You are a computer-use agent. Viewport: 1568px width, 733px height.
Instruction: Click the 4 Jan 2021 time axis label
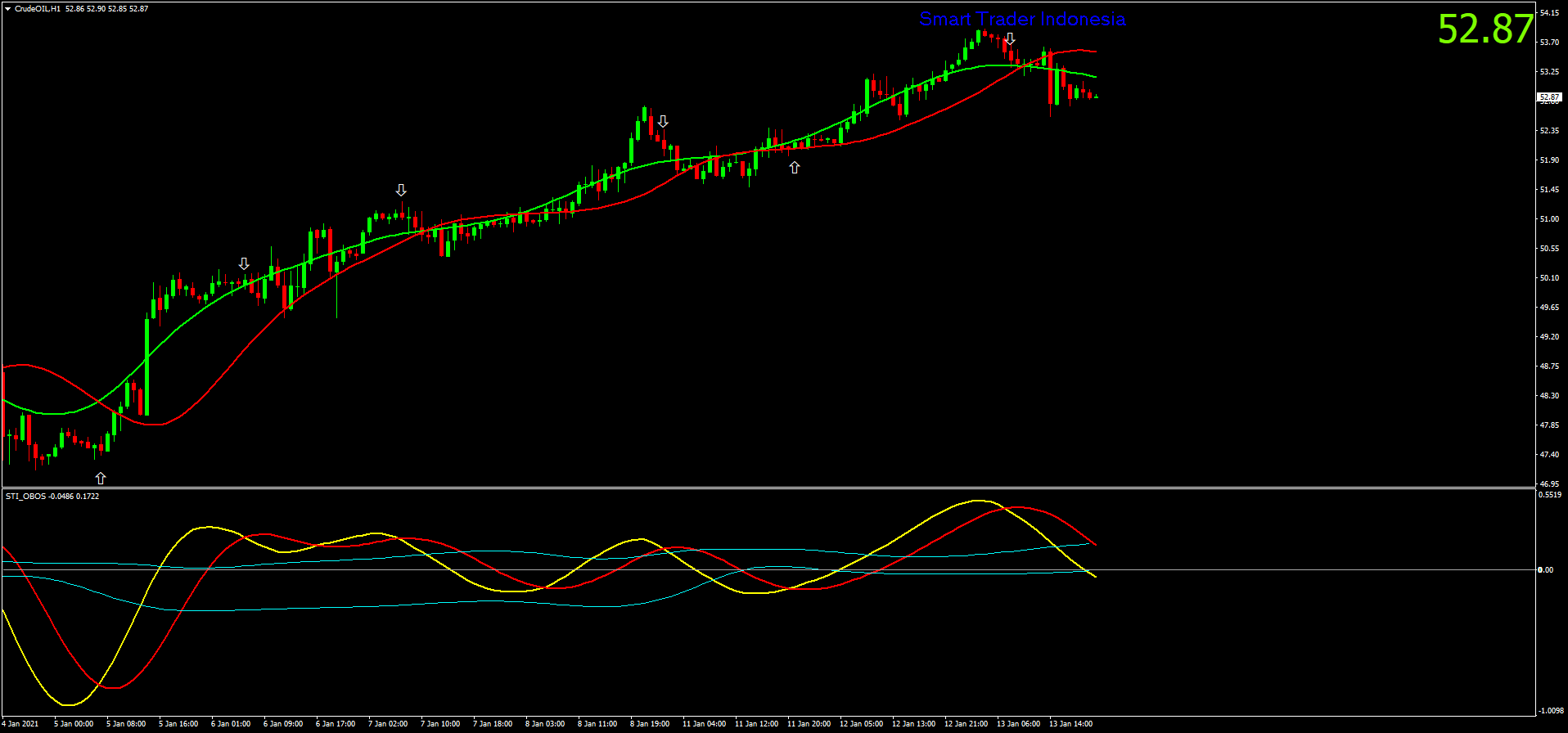[20, 724]
